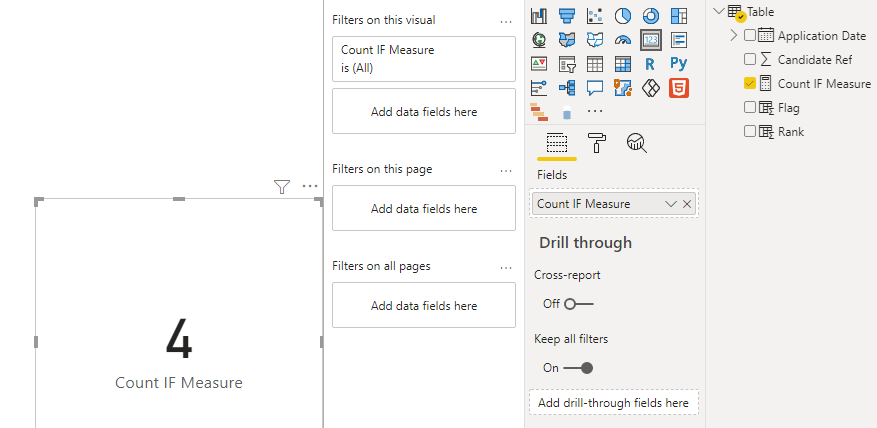Click the card's Count IF Measure label

[x=179, y=383]
